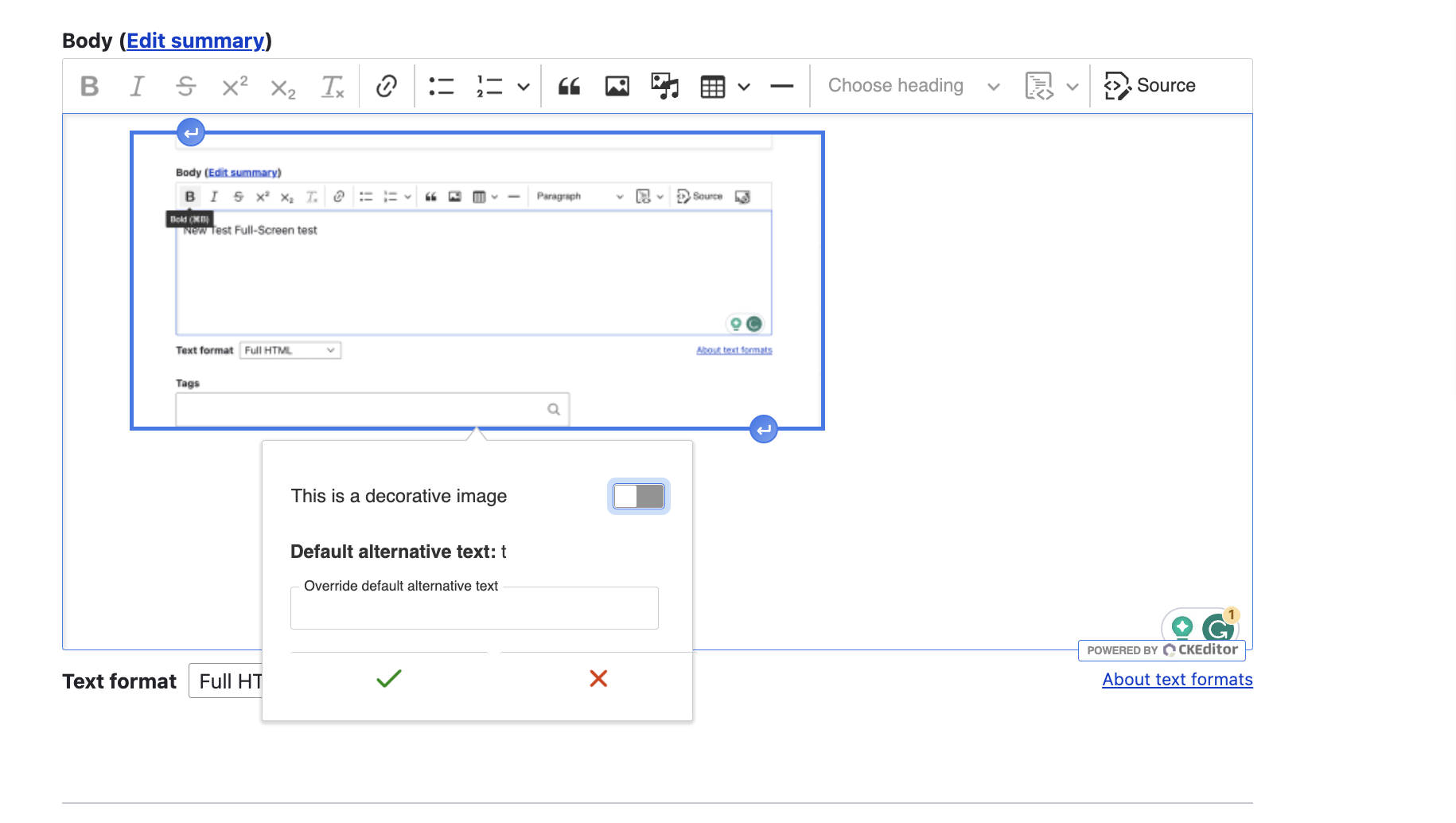Insert a bulleted list

tap(442, 86)
